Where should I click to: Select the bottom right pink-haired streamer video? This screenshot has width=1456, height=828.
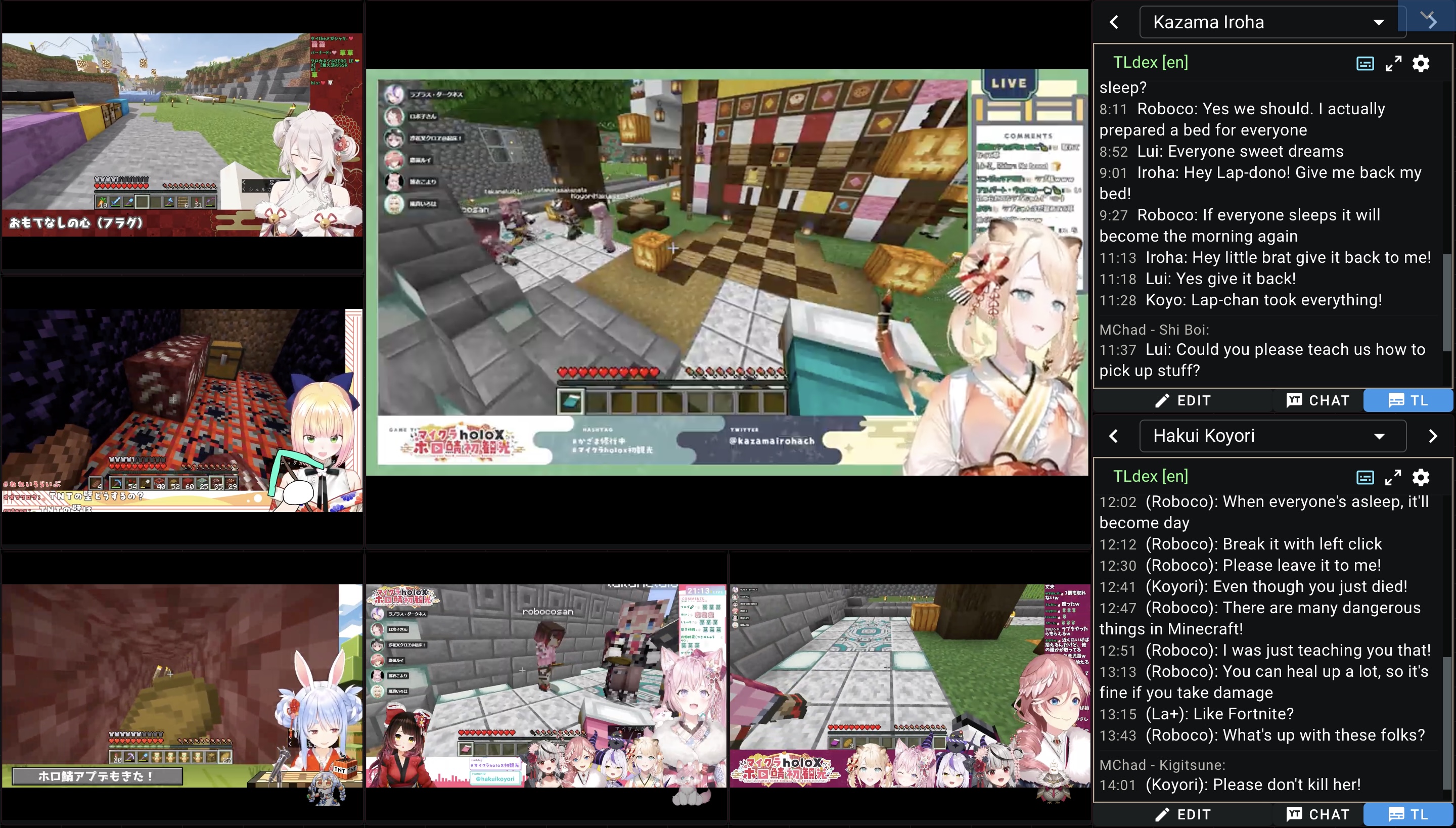point(910,686)
